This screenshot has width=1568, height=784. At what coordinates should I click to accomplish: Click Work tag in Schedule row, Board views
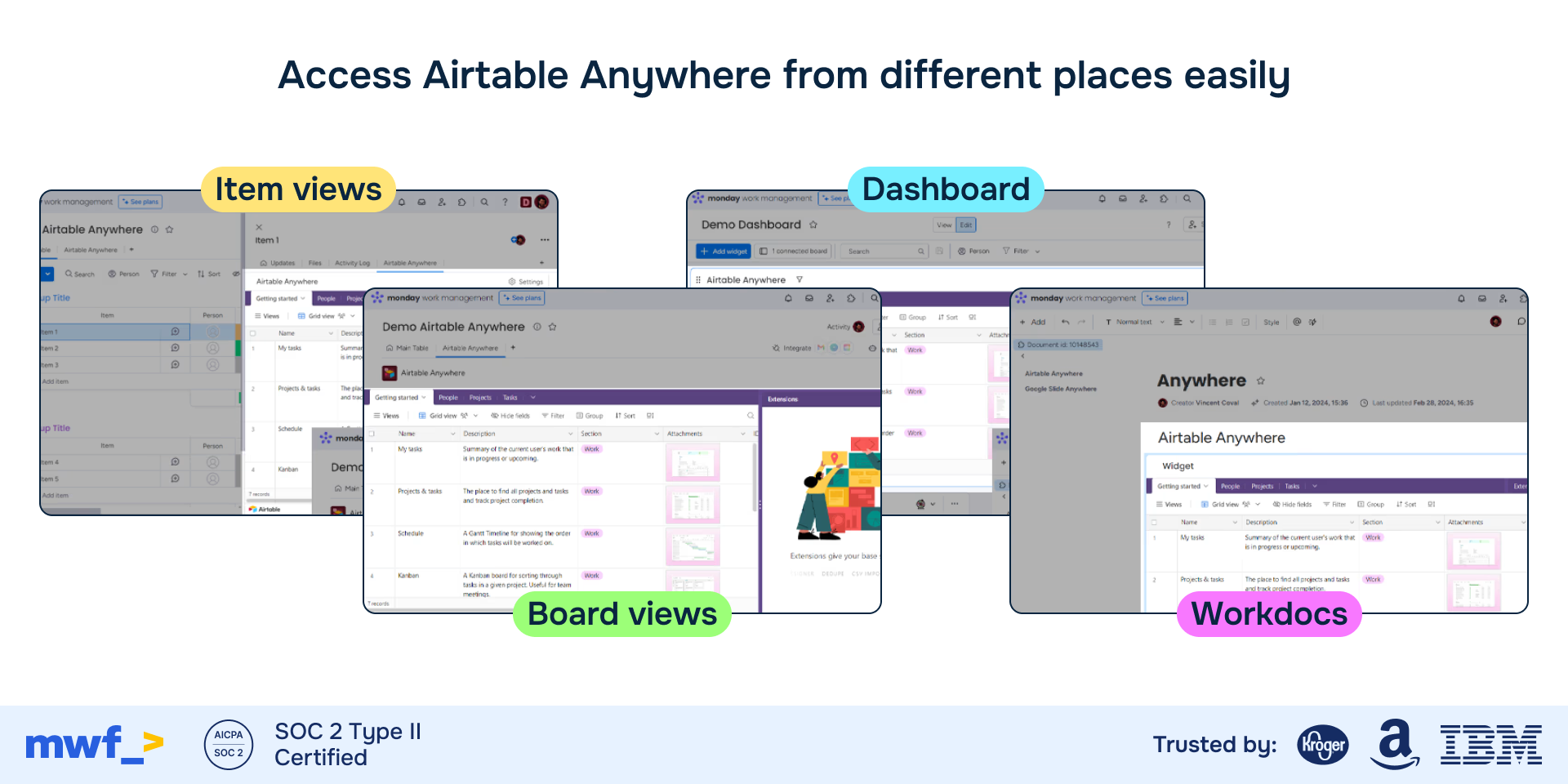pyautogui.click(x=591, y=533)
